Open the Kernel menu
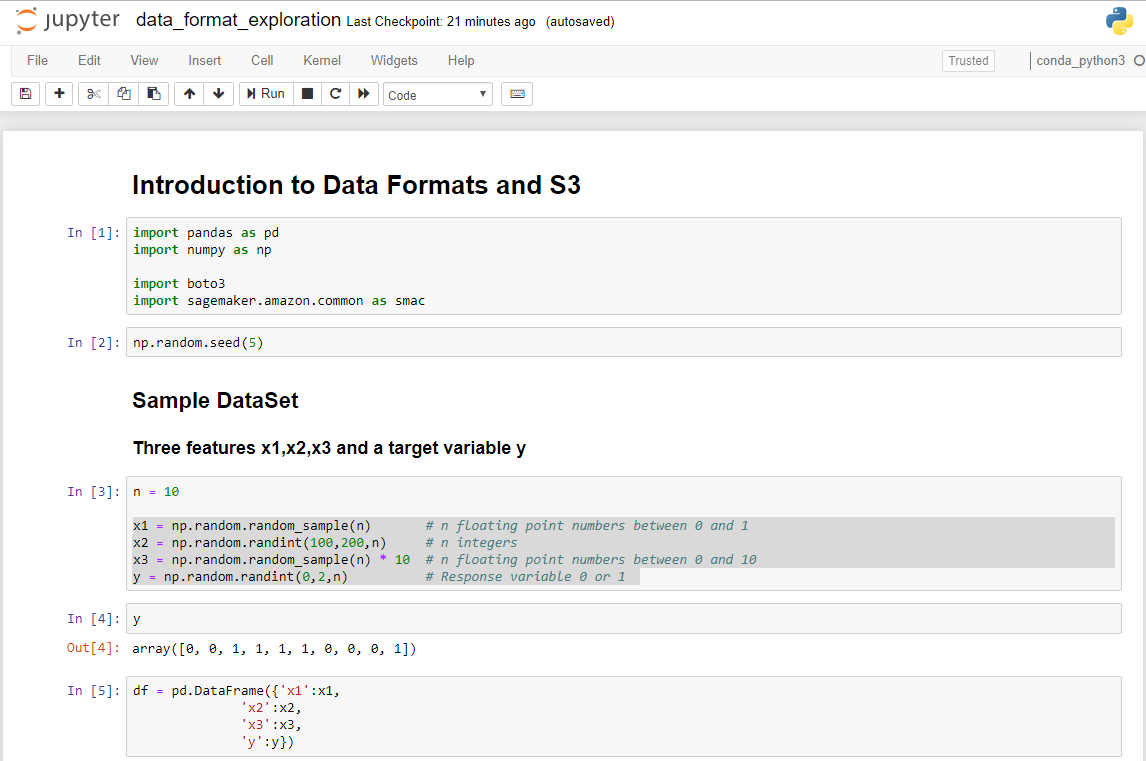The width and height of the screenshot is (1146, 761). pos(322,61)
